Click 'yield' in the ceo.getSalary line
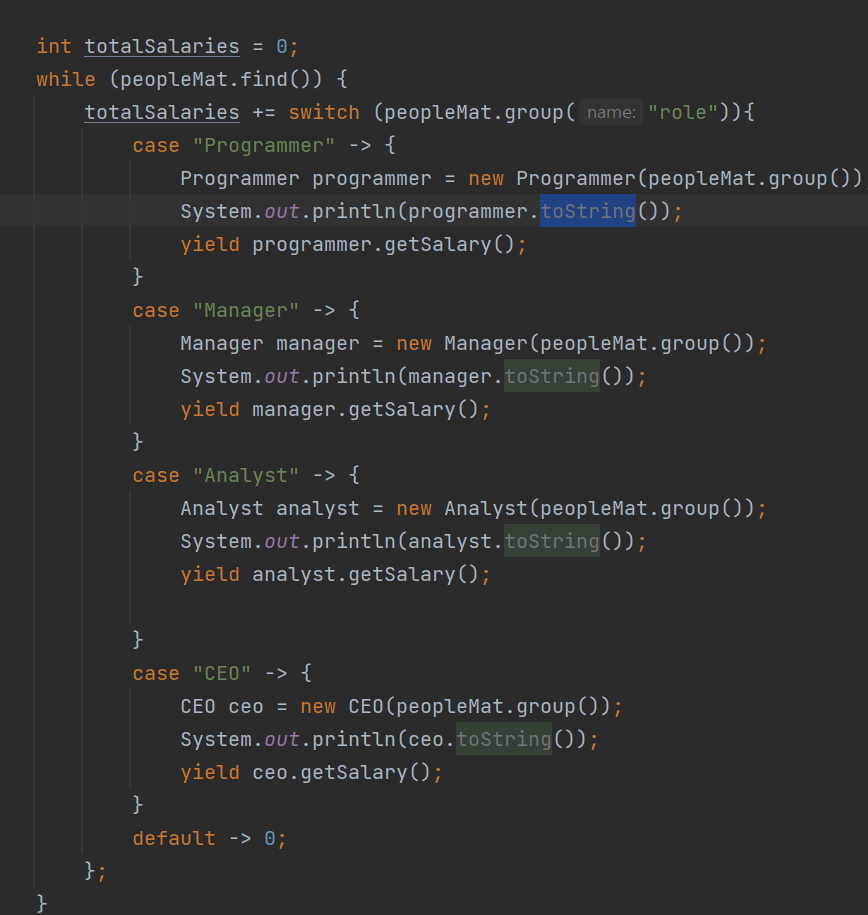Image resolution: width=868 pixels, height=915 pixels. (210, 772)
